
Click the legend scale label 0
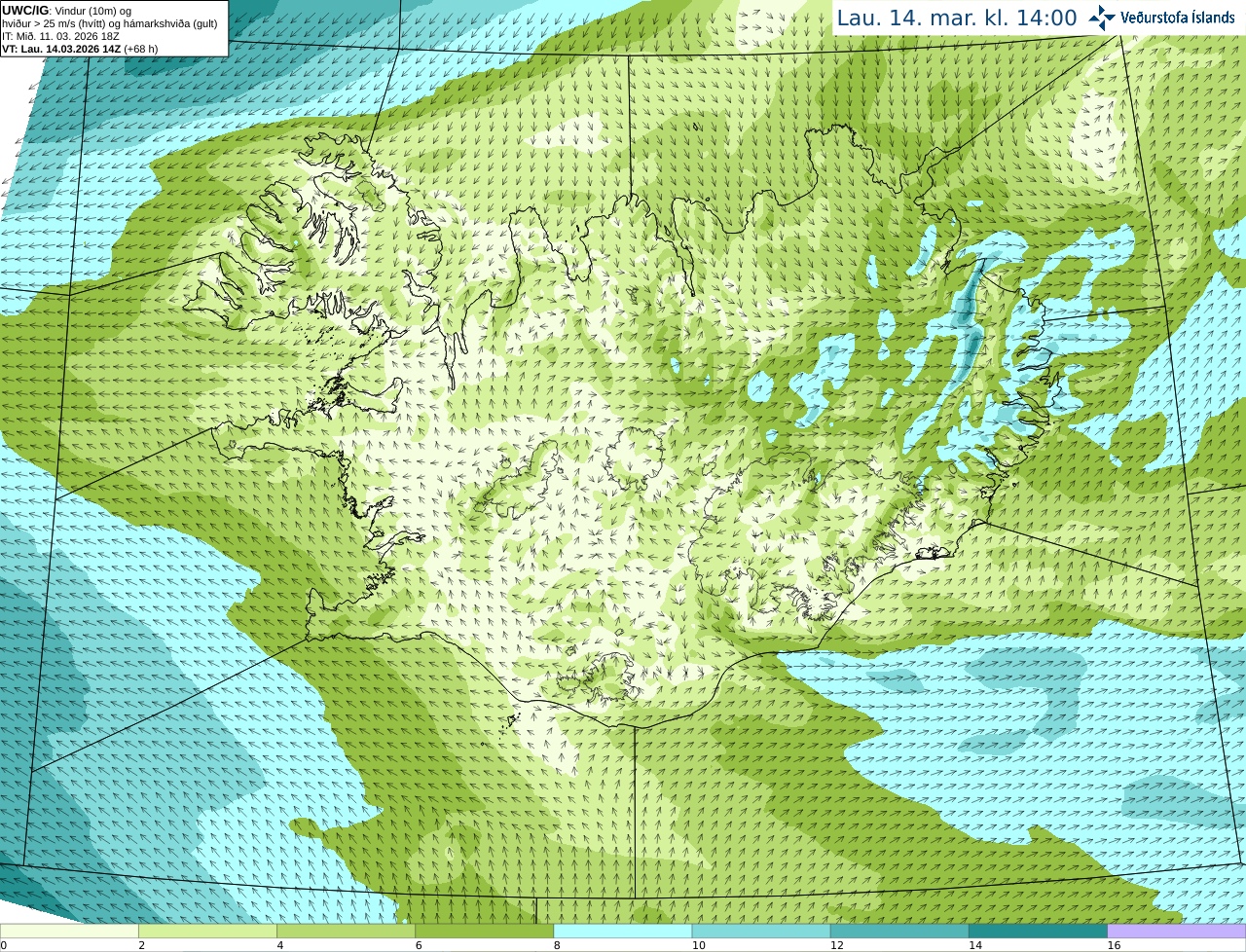3,945
